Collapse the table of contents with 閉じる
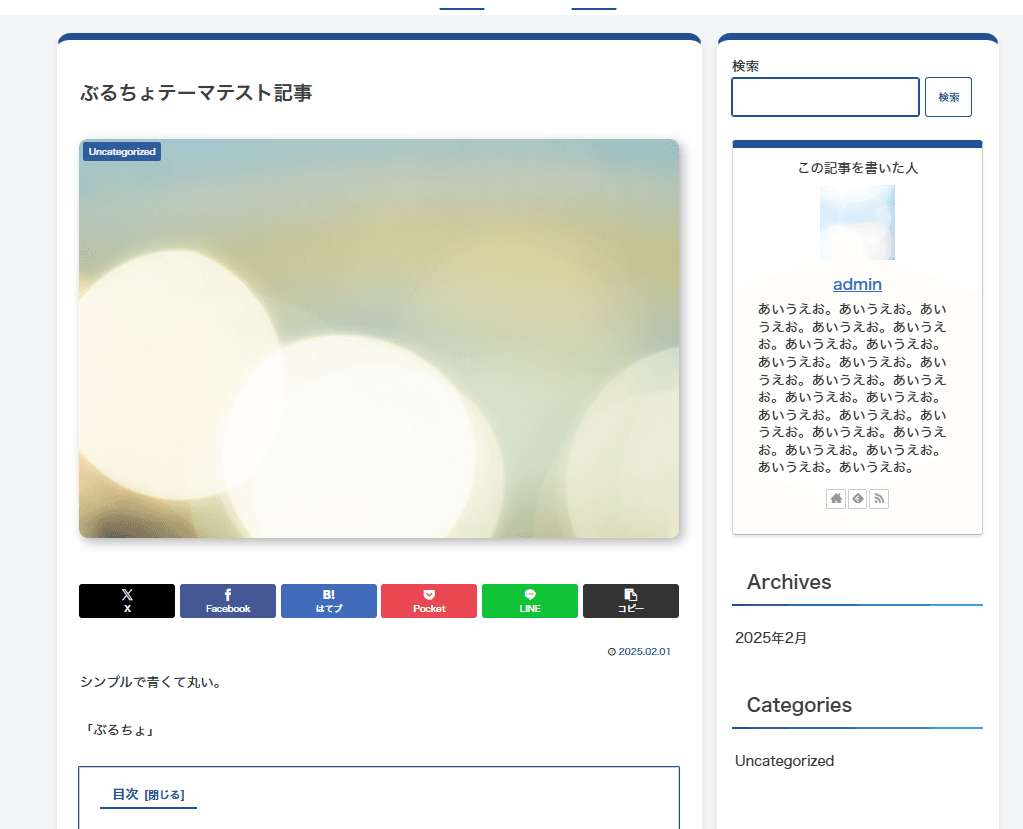Viewport: 1023px width, 829px height. pyautogui.click(x=164, y=795)
